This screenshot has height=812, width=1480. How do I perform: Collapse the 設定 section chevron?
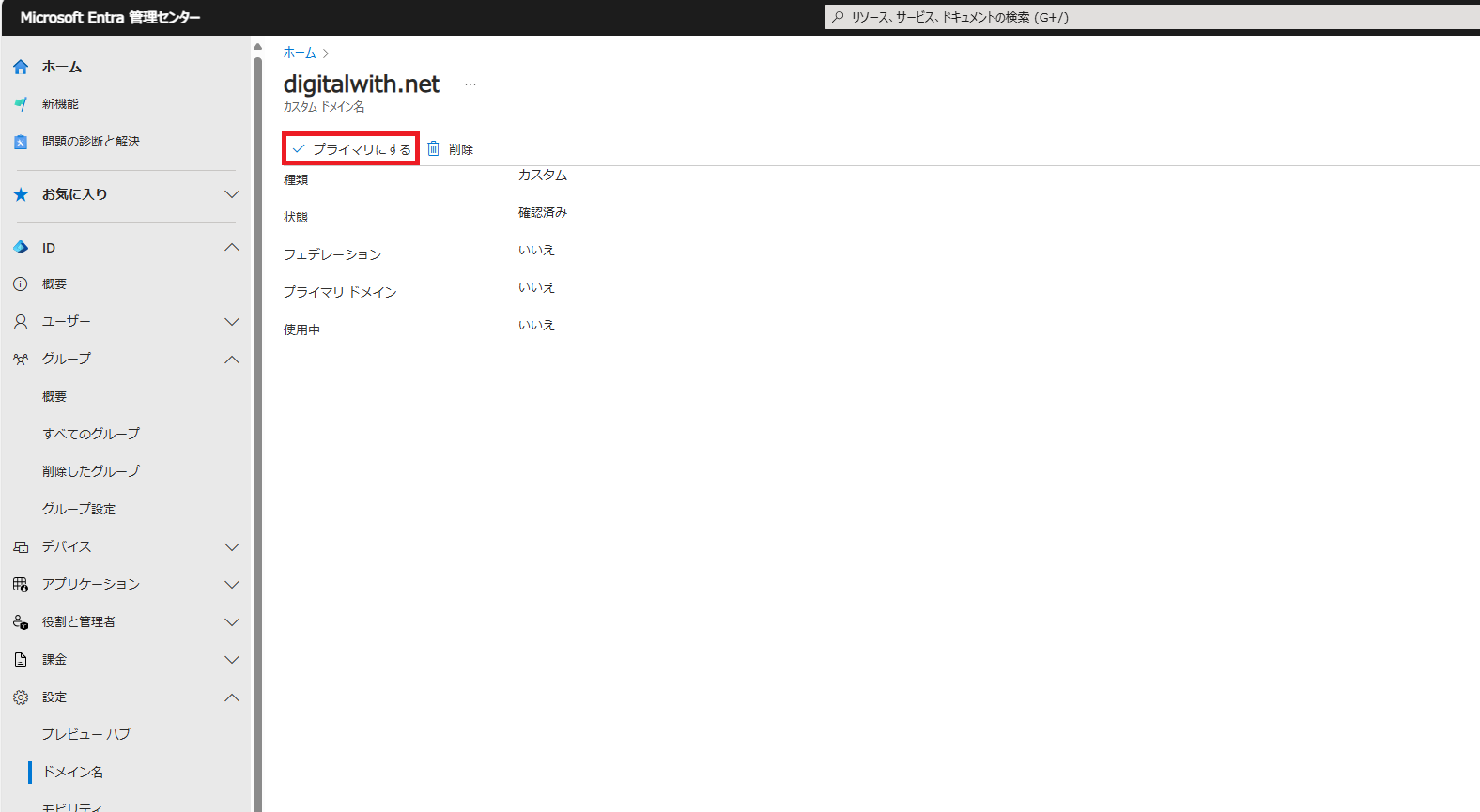pyautogui.click(x=232, y=697)
